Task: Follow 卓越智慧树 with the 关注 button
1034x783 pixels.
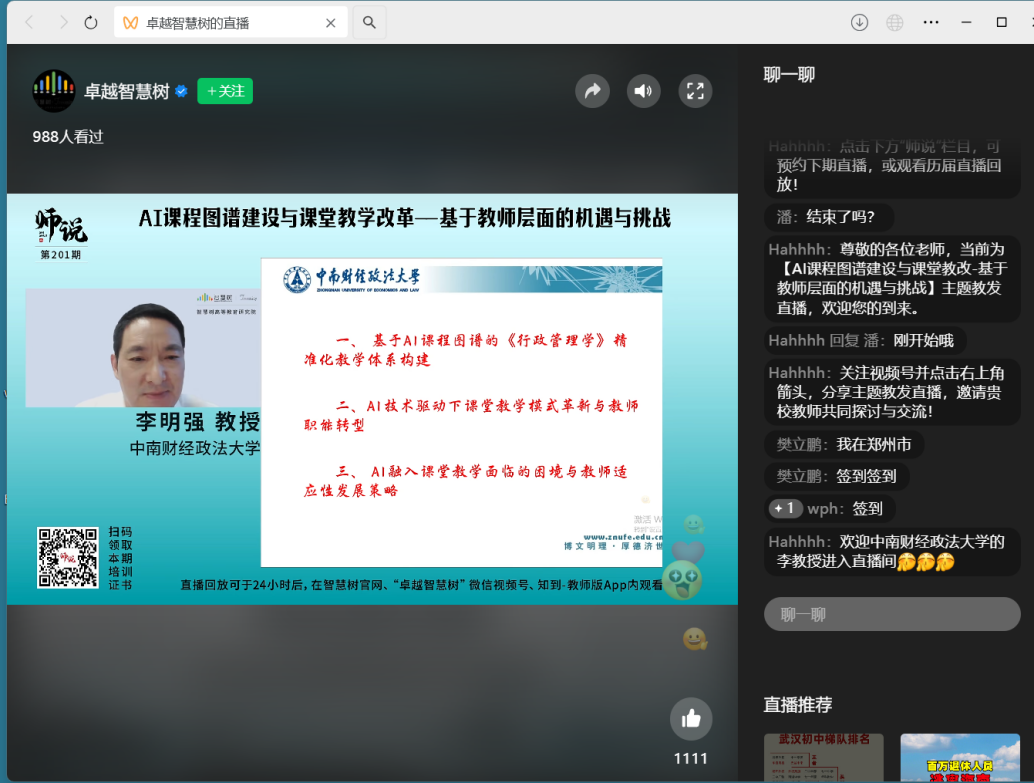Action: tap(225, 91)
